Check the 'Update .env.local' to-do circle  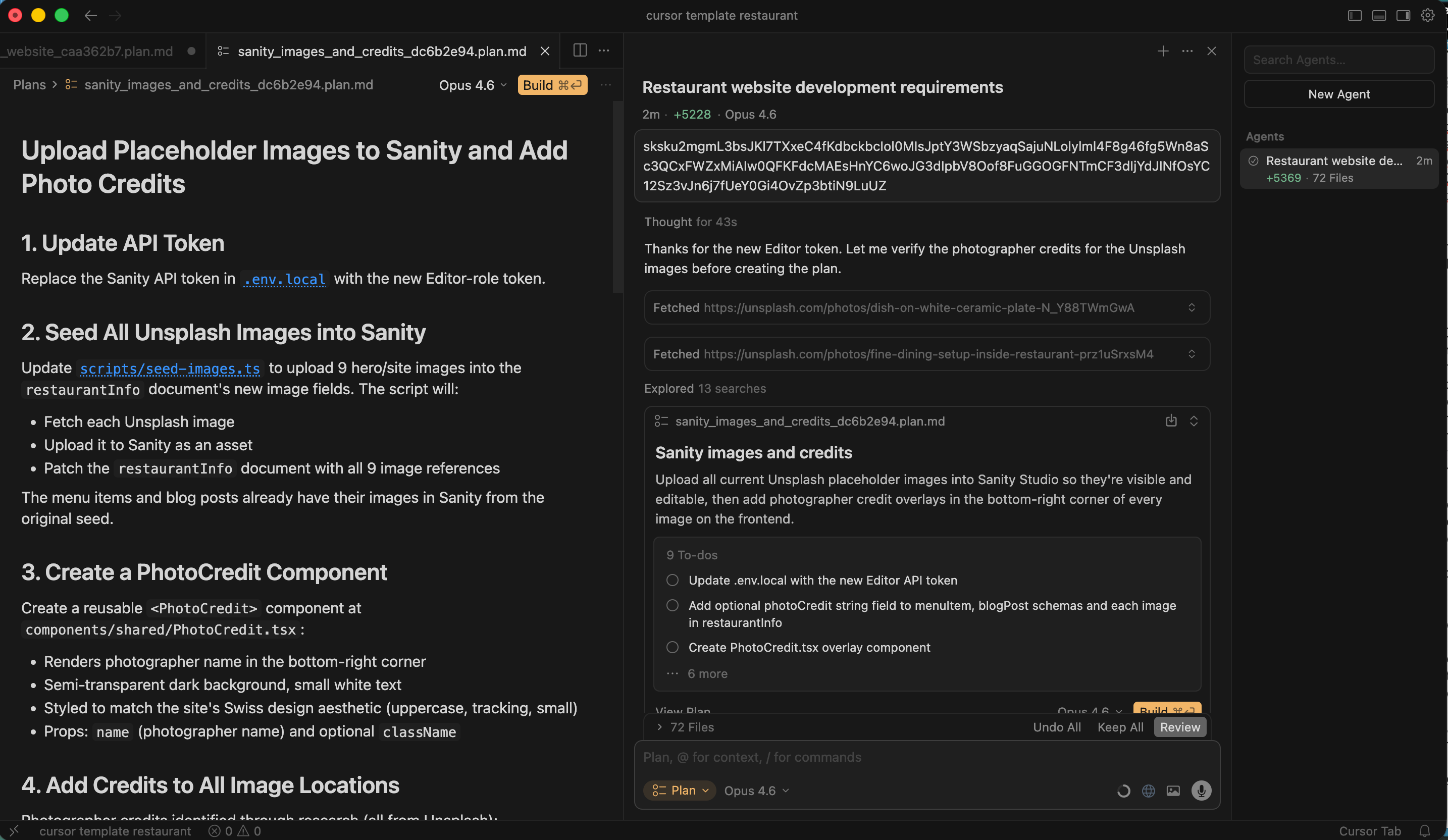click(673, 581)
